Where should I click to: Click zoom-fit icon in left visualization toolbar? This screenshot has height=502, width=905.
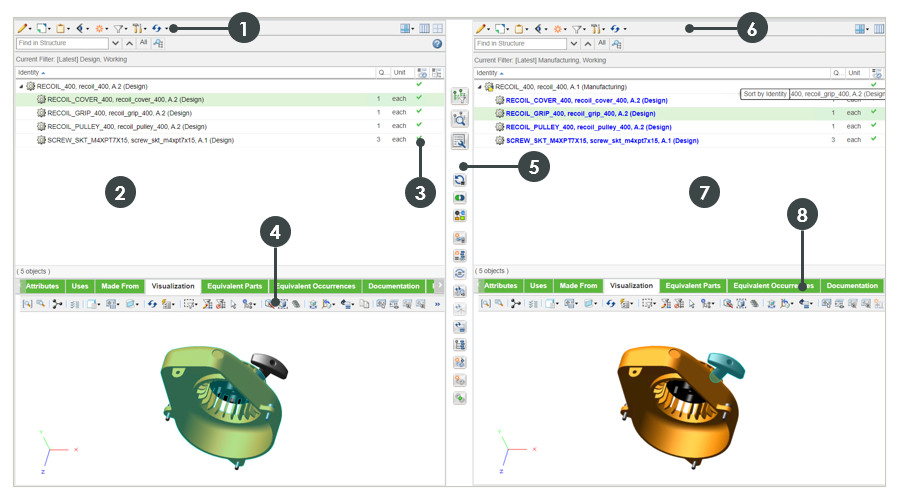[27, 304]
